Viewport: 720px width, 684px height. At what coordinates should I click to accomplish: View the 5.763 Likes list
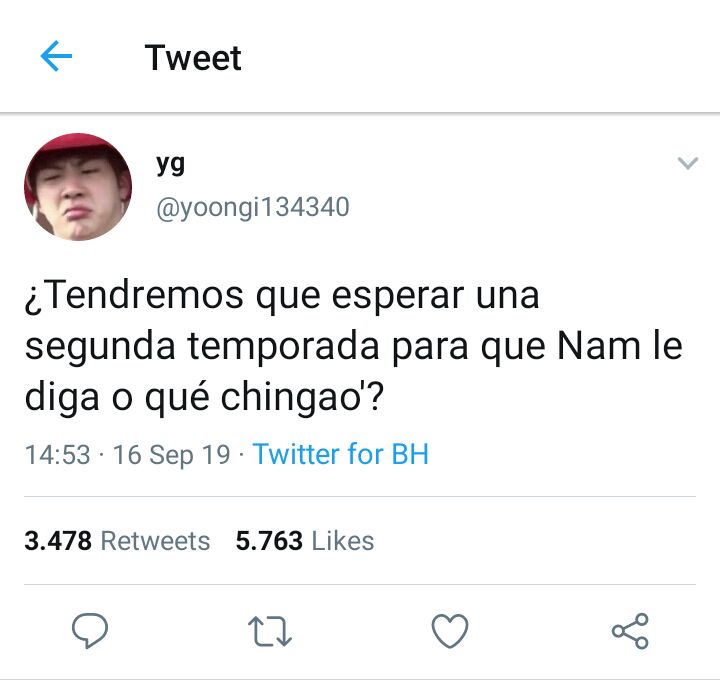[305, 540]
